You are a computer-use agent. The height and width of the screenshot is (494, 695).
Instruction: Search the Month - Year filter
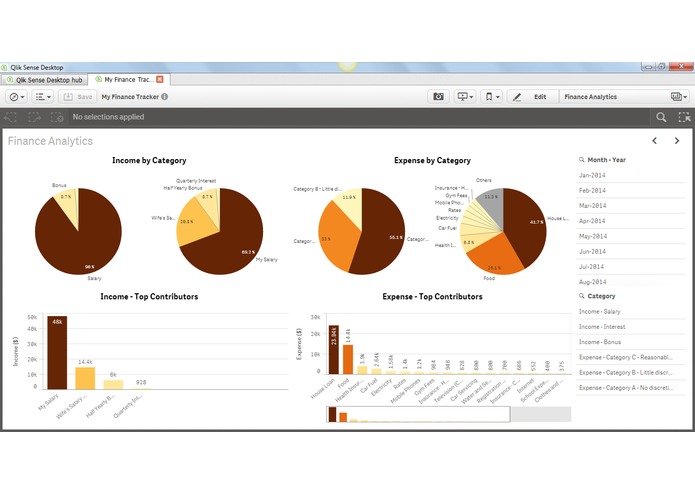(x=582, y=159)
